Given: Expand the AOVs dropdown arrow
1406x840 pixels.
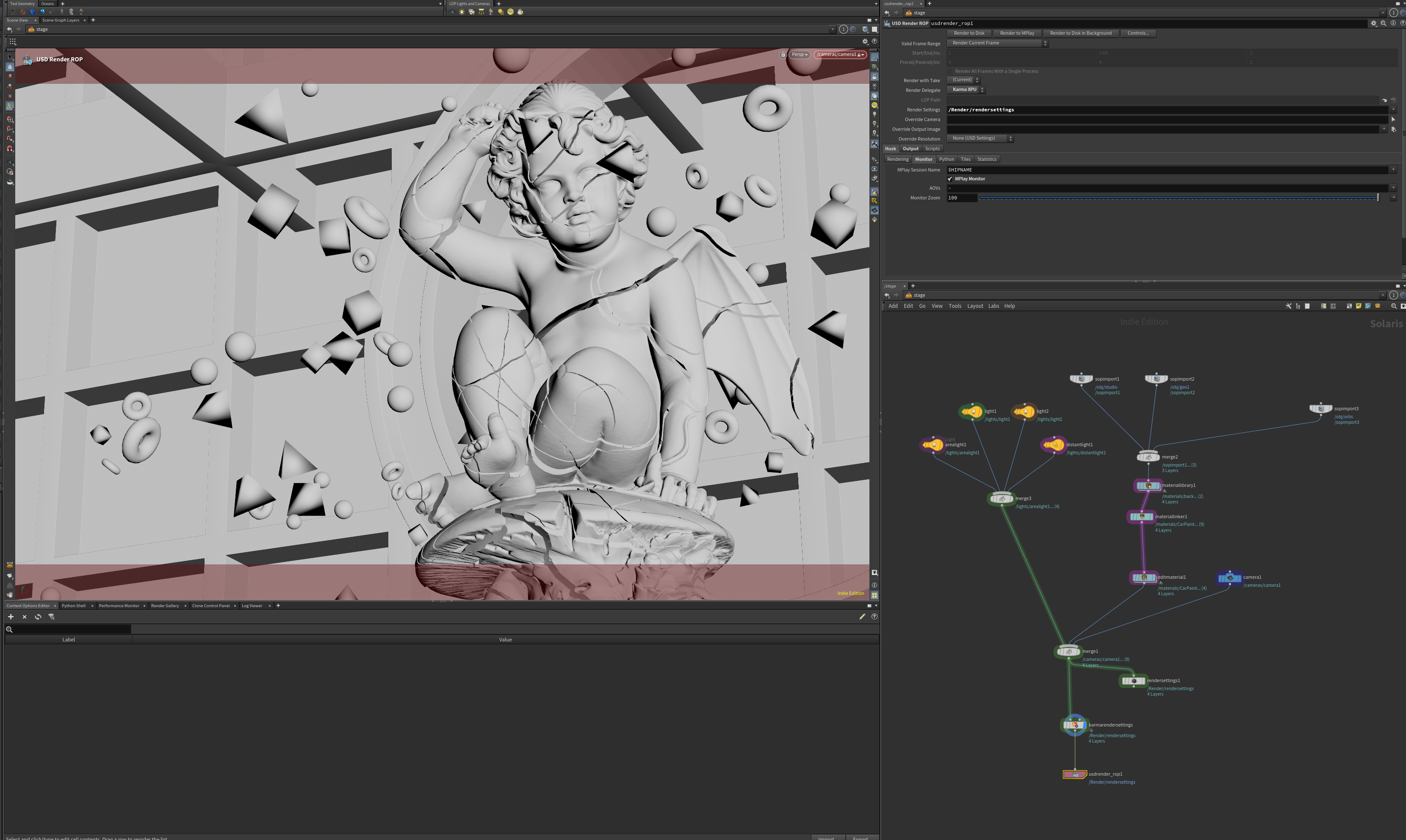Looking at the screenshot, I should pos(1393,188).
